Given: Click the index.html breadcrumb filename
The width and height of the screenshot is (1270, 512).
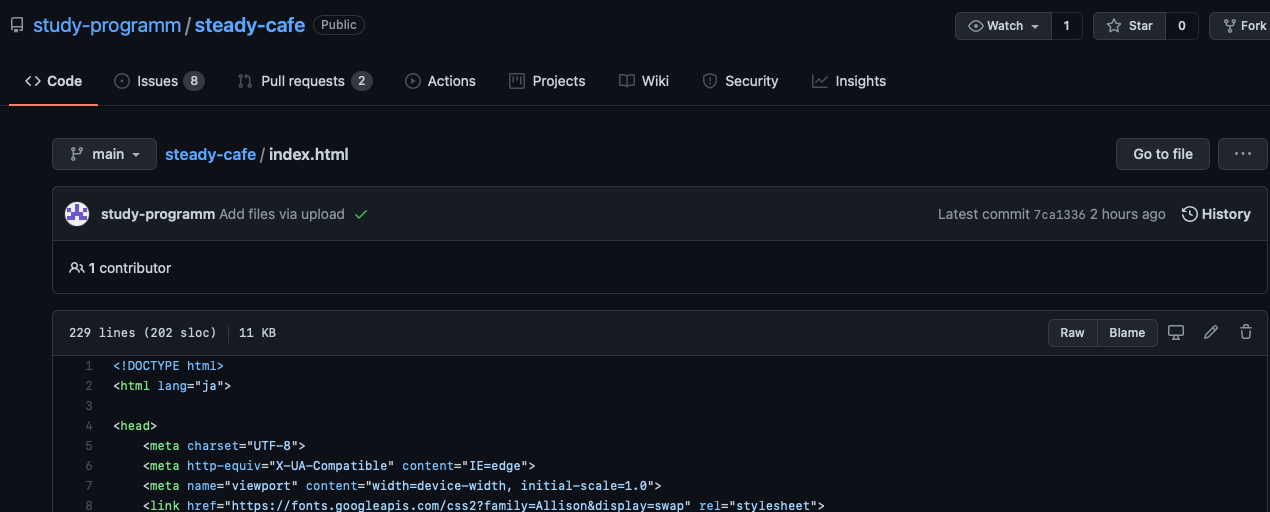Looking at the screenshot, I should click(x=309, y=154).
